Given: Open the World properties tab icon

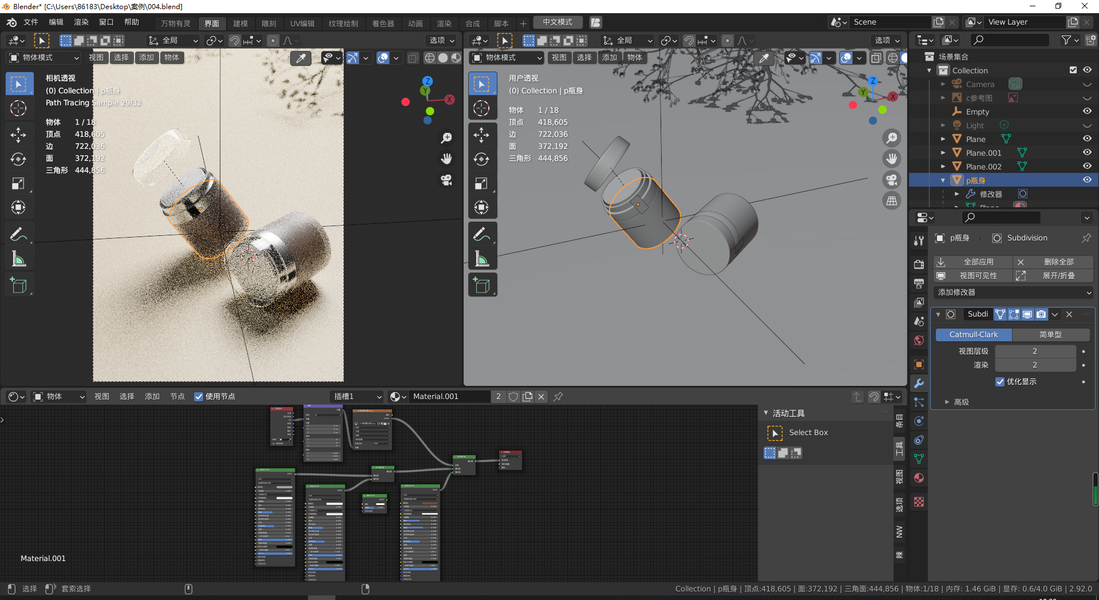Looking at the screenshot, I should 919,341.
